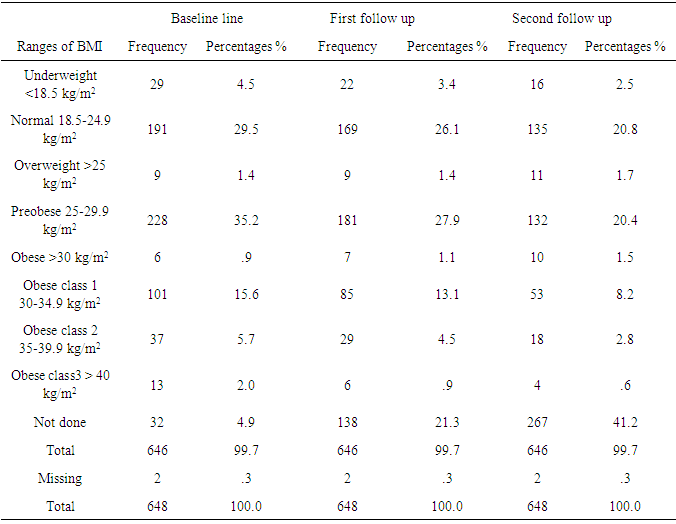Select the Preobese 25-29.9 row label
The height and width of the screenshot is (524, 676).
click(x=60, y=219)
